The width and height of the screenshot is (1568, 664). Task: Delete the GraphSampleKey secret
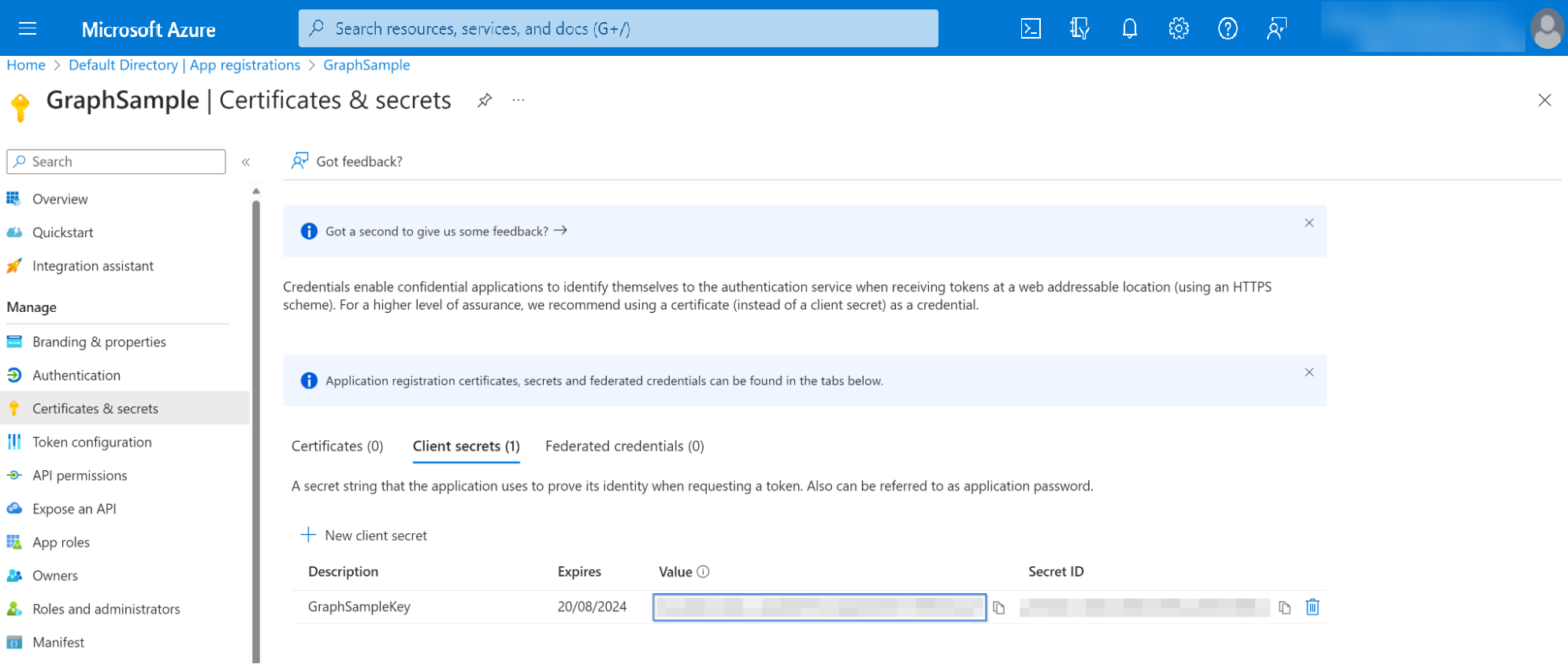tap(1312, 607)
